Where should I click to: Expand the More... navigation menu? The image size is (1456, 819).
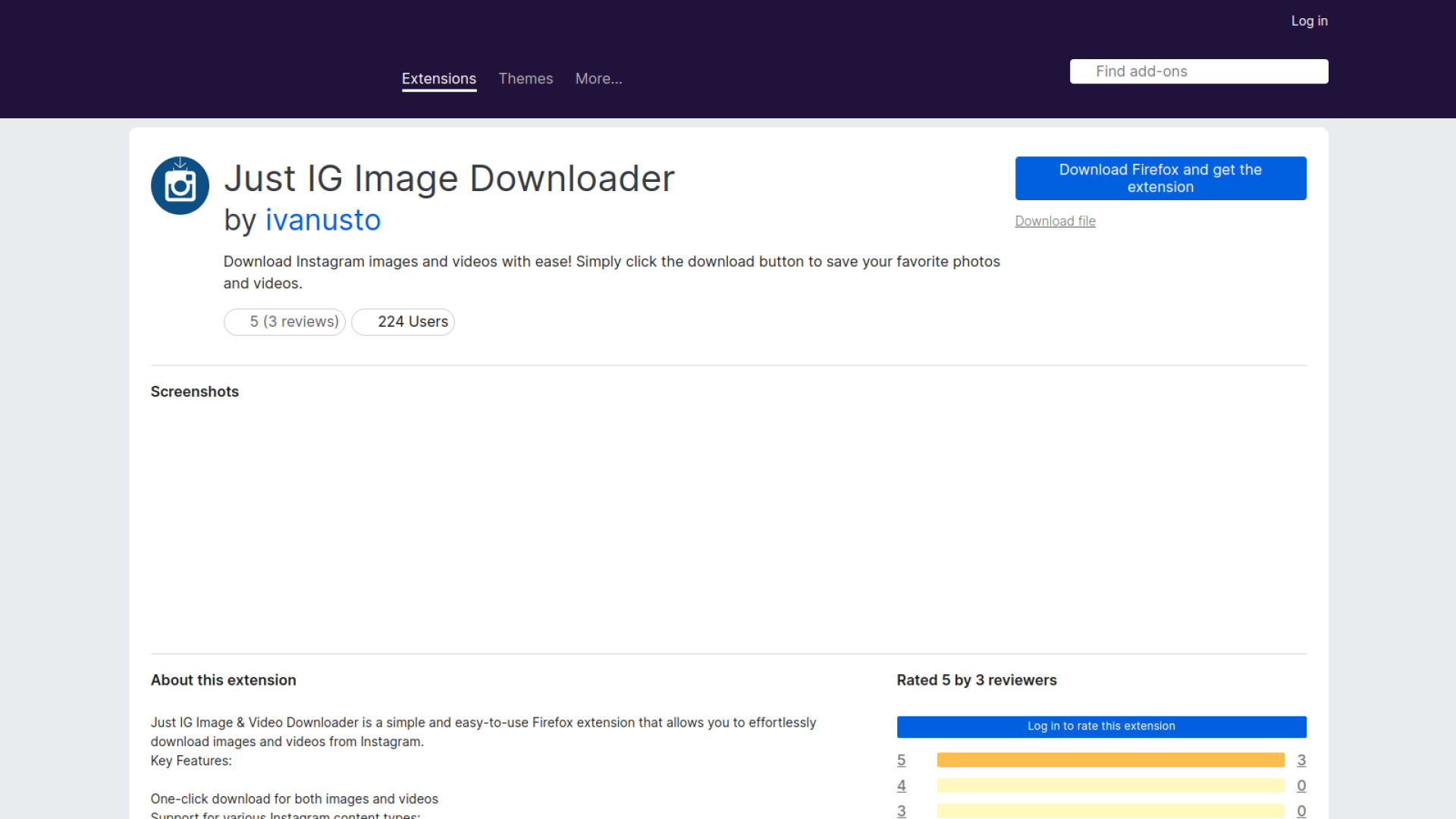pos(598,78)
